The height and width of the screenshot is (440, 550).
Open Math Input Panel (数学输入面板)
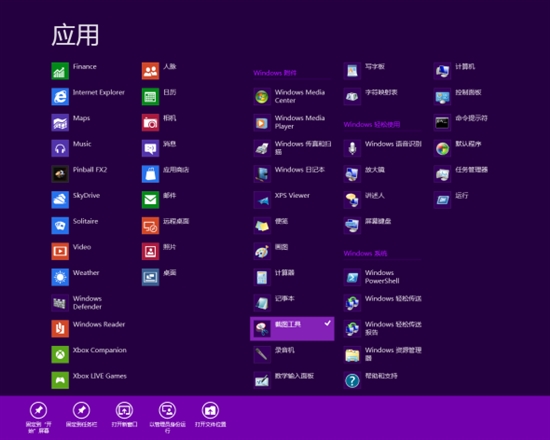pyautogui.click(x=284, y=380)
